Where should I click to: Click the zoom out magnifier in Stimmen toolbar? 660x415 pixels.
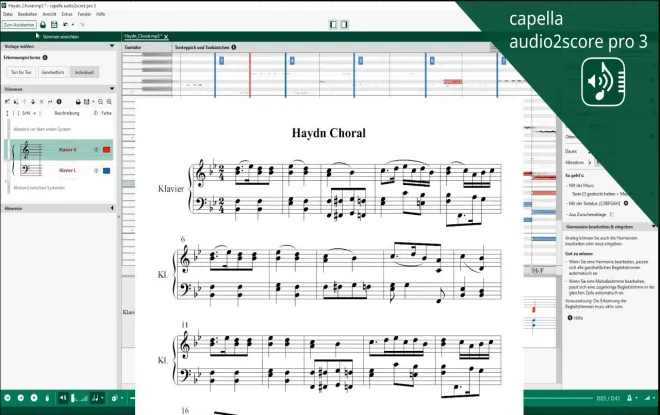tap(101, 101)
